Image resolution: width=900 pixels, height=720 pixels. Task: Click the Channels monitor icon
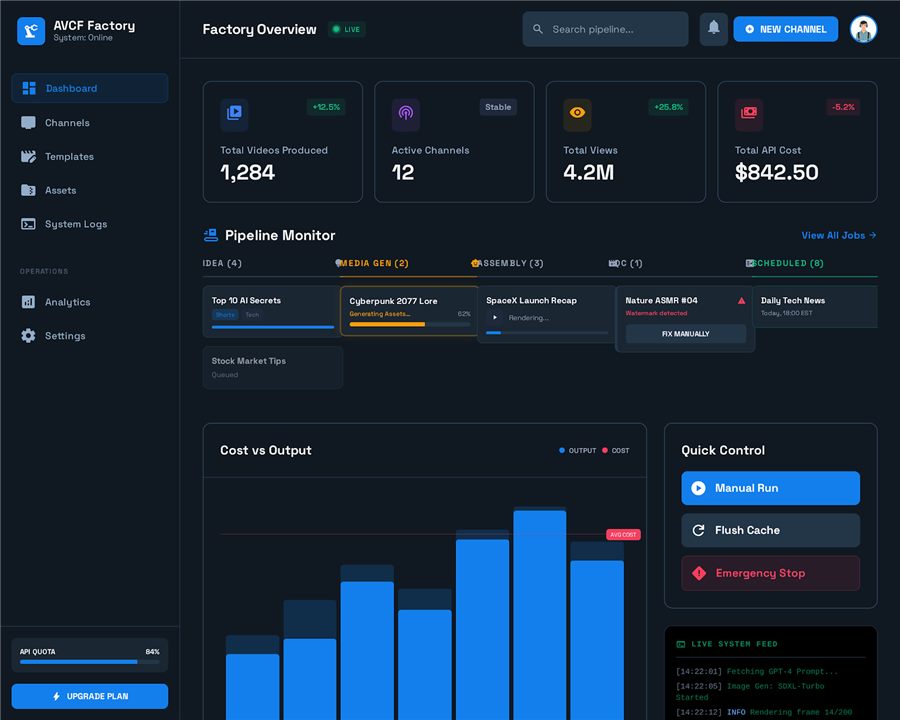click(28, 123)
